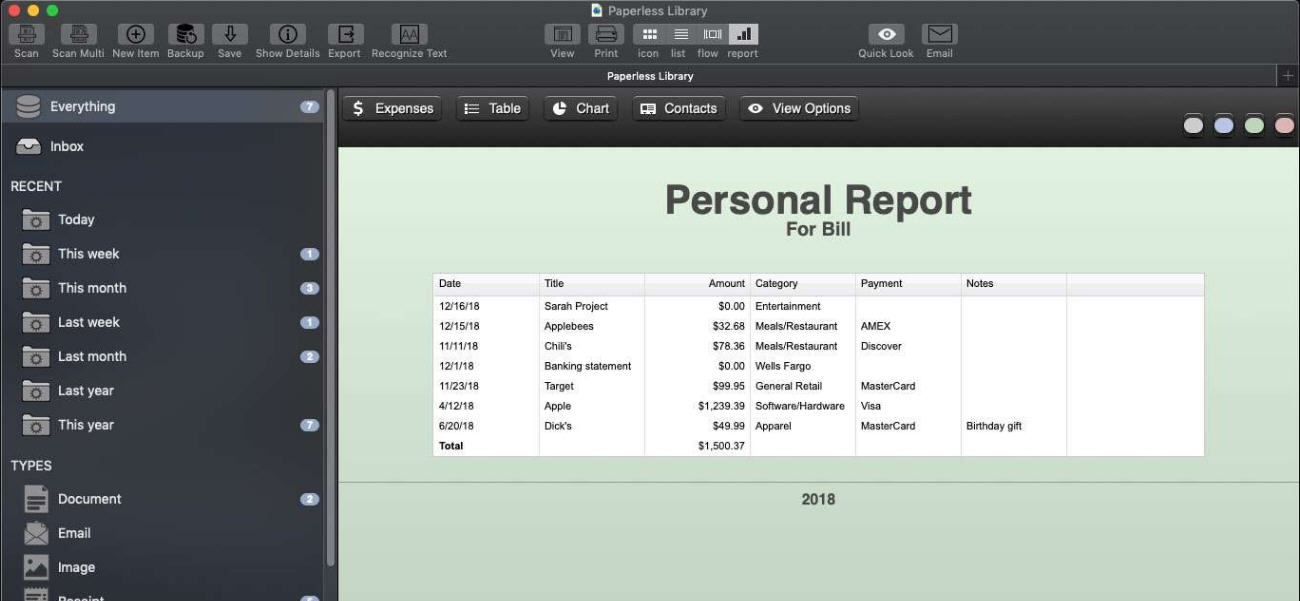The image size is (1300, 601).
Task: Create a New Item
Action: click(135, 38)
